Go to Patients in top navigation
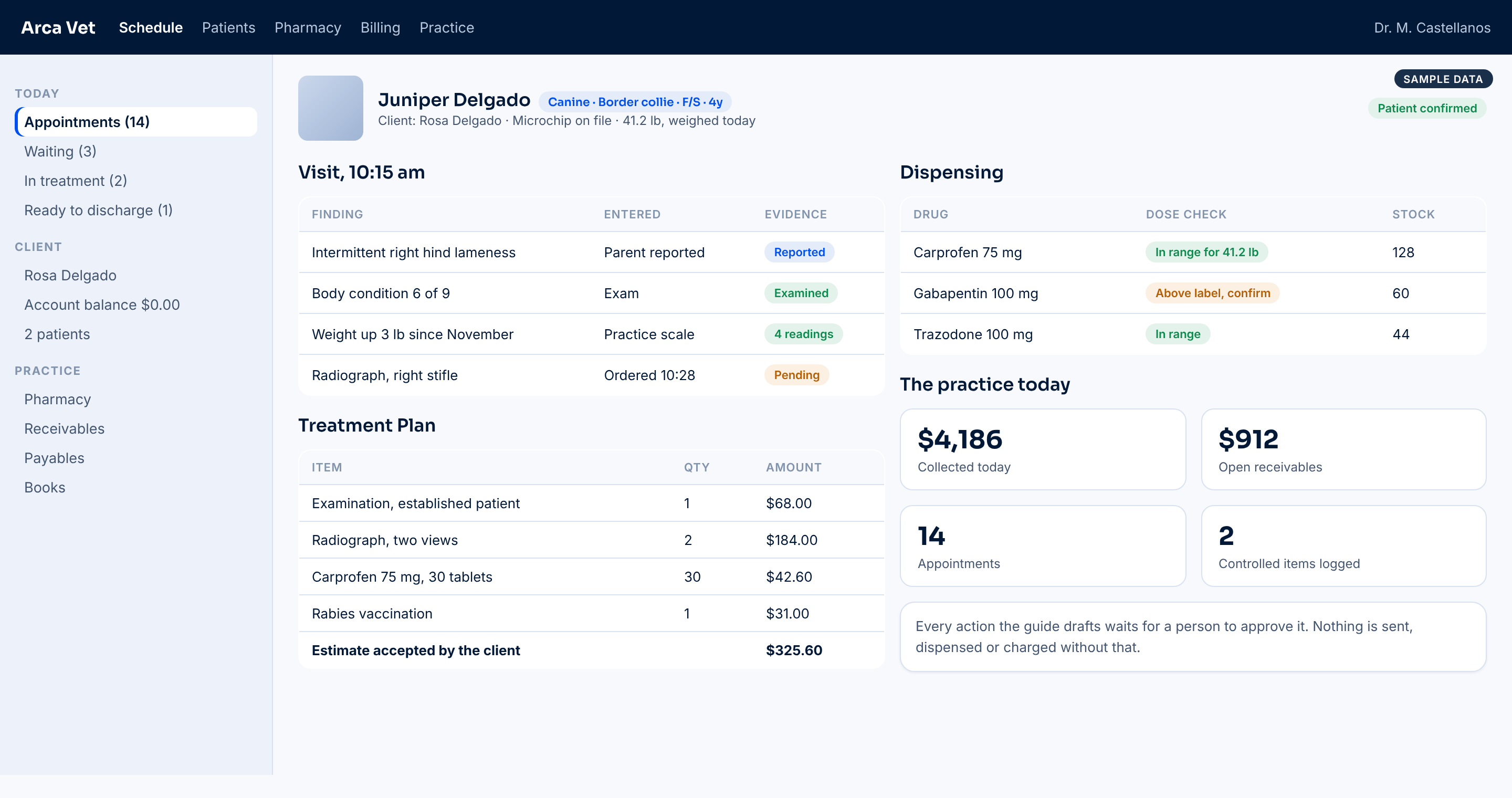The width and height of the screenshot is (1512, 798). [x=228, y=28]
